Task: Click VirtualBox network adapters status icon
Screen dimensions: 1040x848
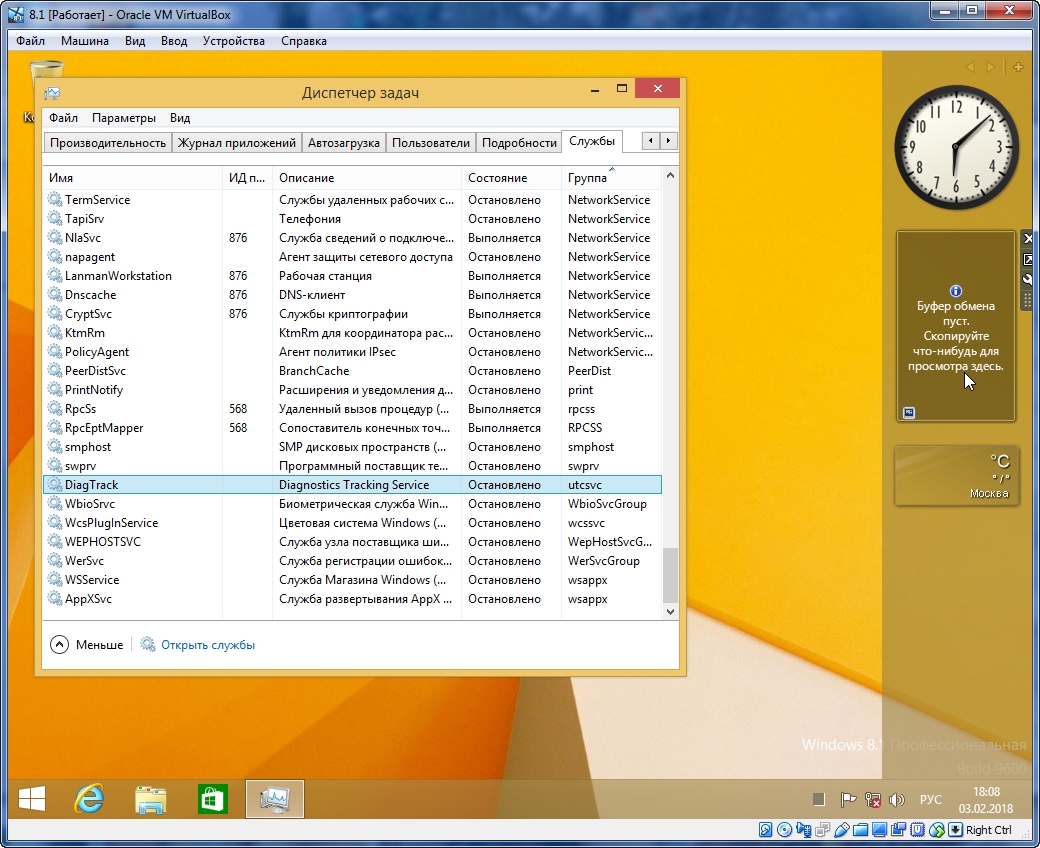Action: click(822, 829)
